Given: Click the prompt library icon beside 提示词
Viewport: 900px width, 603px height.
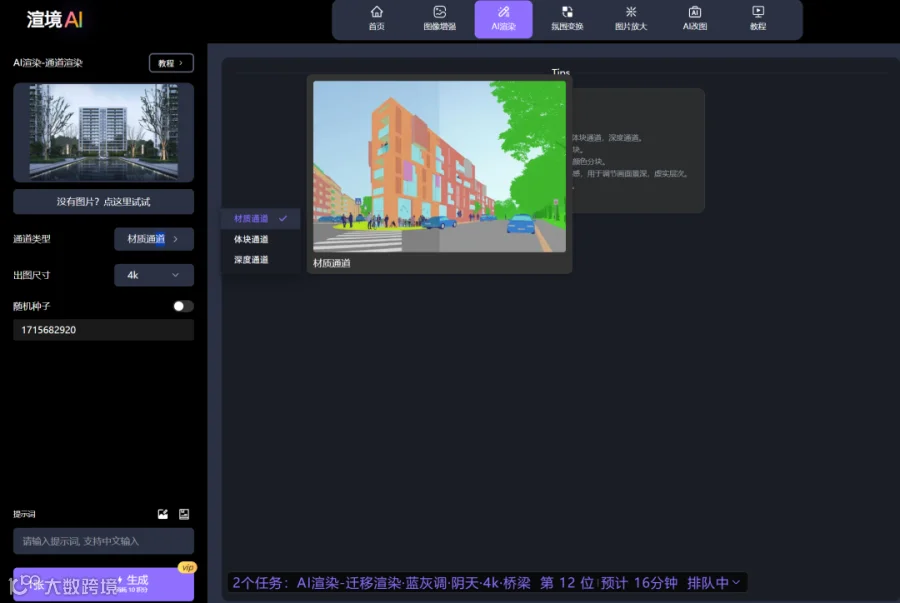Looking at the screenshot, I should click(184, 514).
